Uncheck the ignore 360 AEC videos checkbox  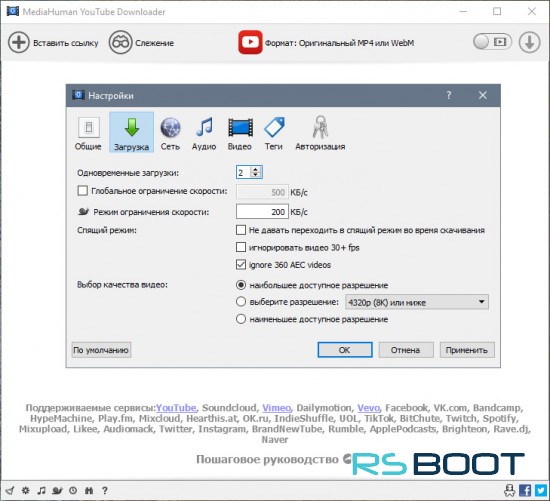coord(241,265)
